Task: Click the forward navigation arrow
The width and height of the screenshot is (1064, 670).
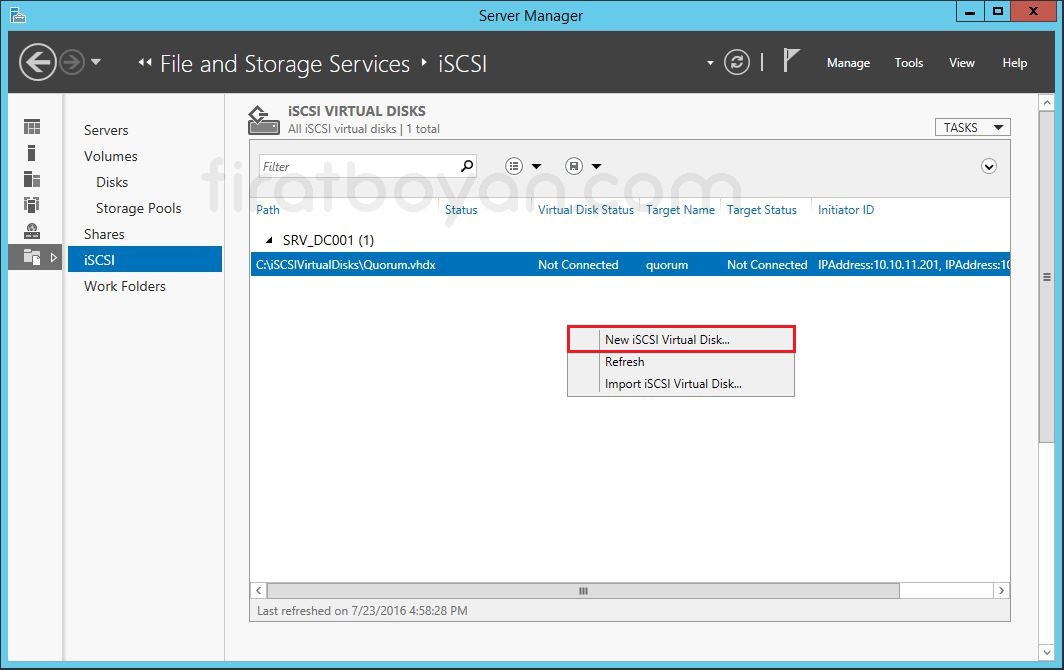Action: click(x=72, y=62)
